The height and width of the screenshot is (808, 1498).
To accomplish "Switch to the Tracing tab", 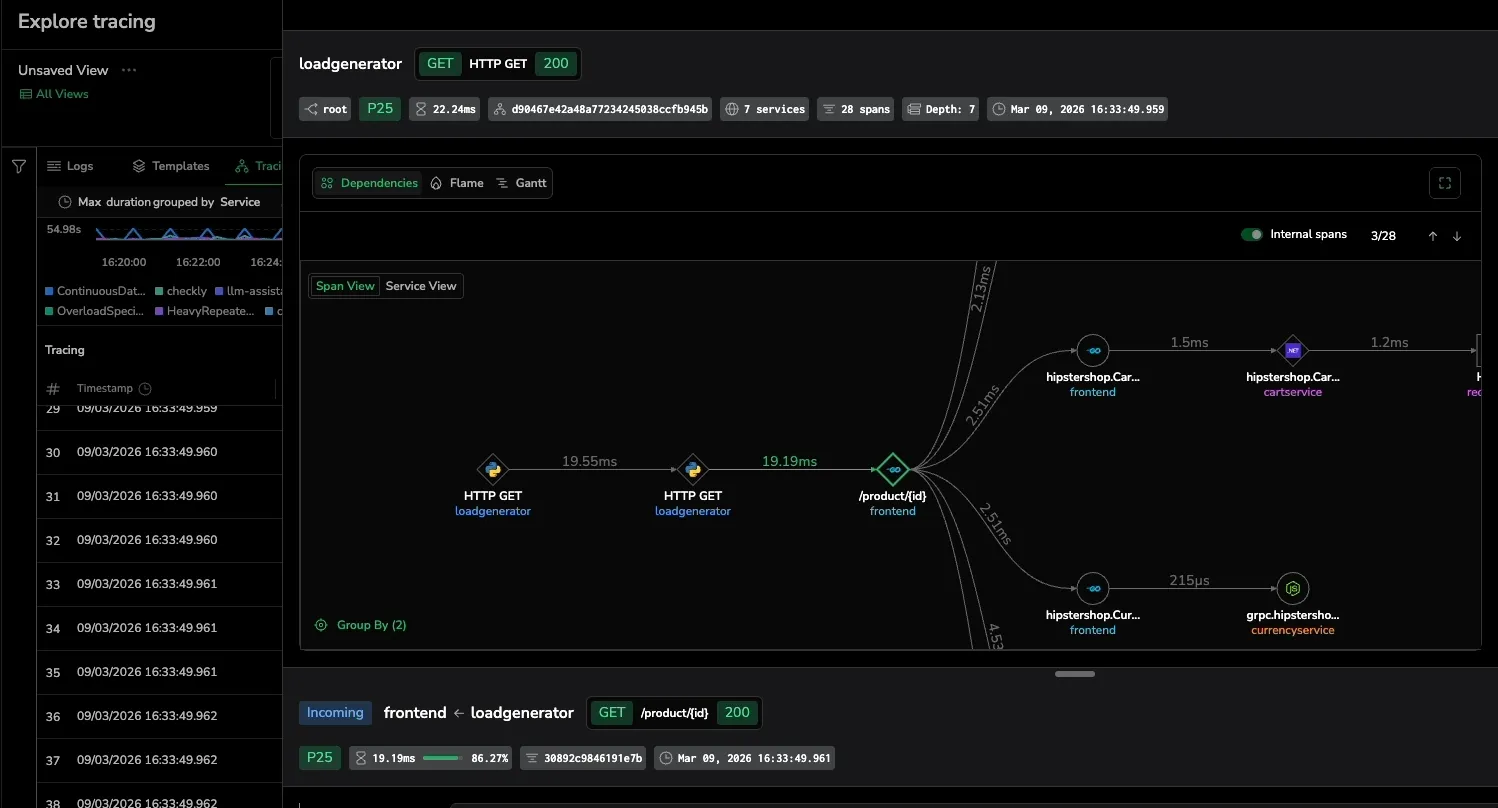I will [258, 166].
